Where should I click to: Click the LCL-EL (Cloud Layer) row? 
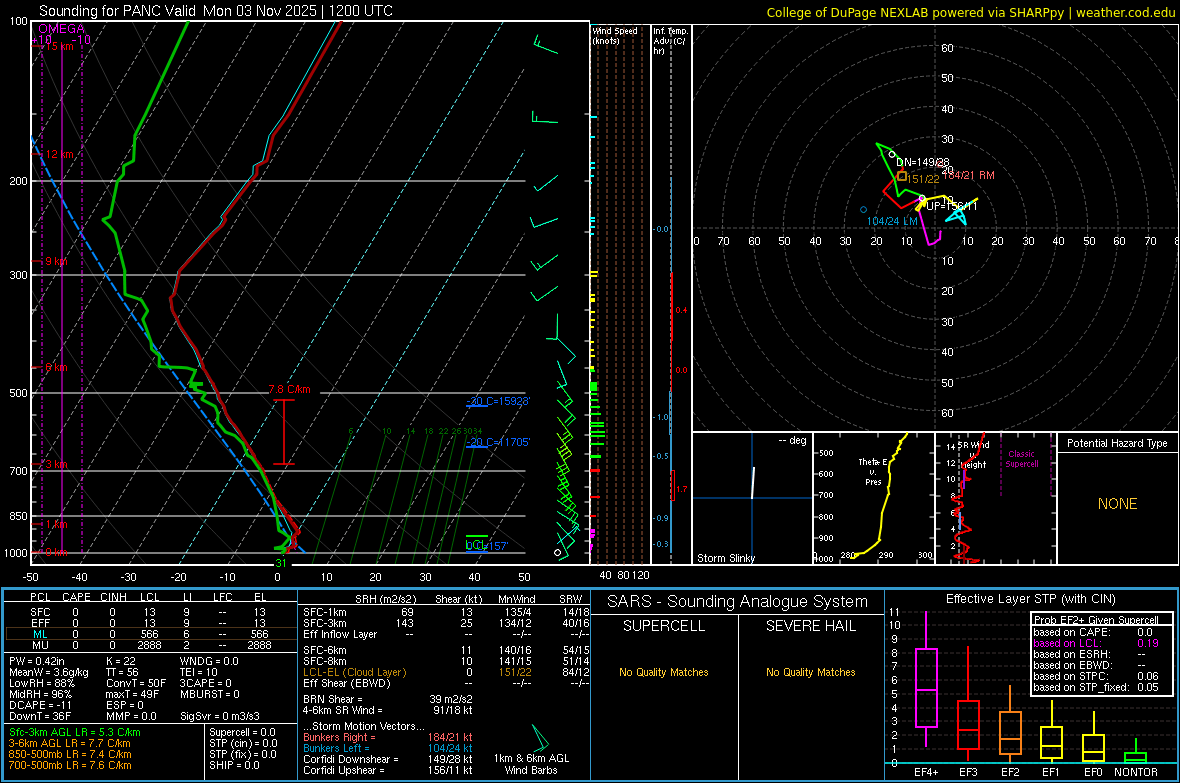pyautogui.click(x=446, y=672)
